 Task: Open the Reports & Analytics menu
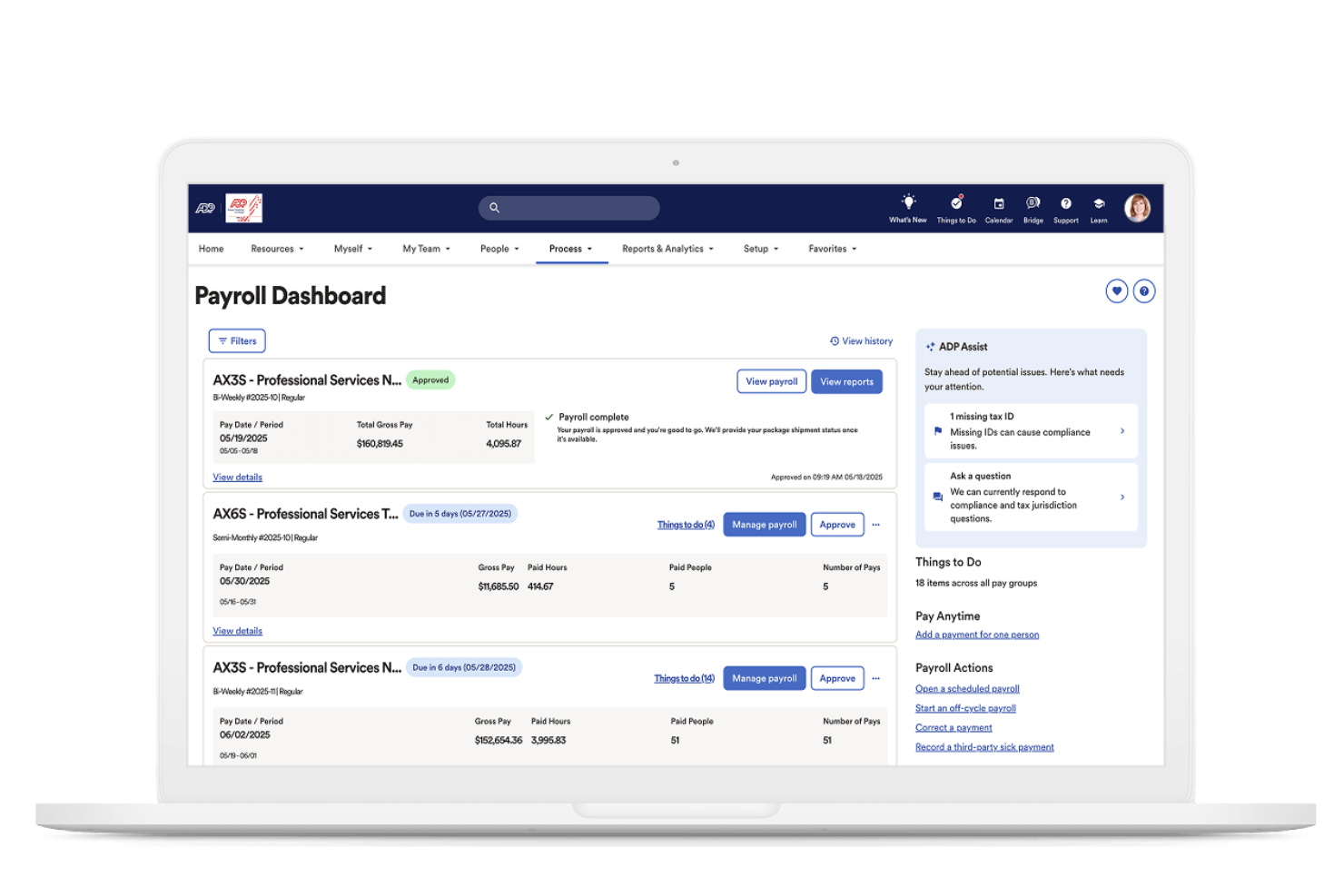pos(667,248)
